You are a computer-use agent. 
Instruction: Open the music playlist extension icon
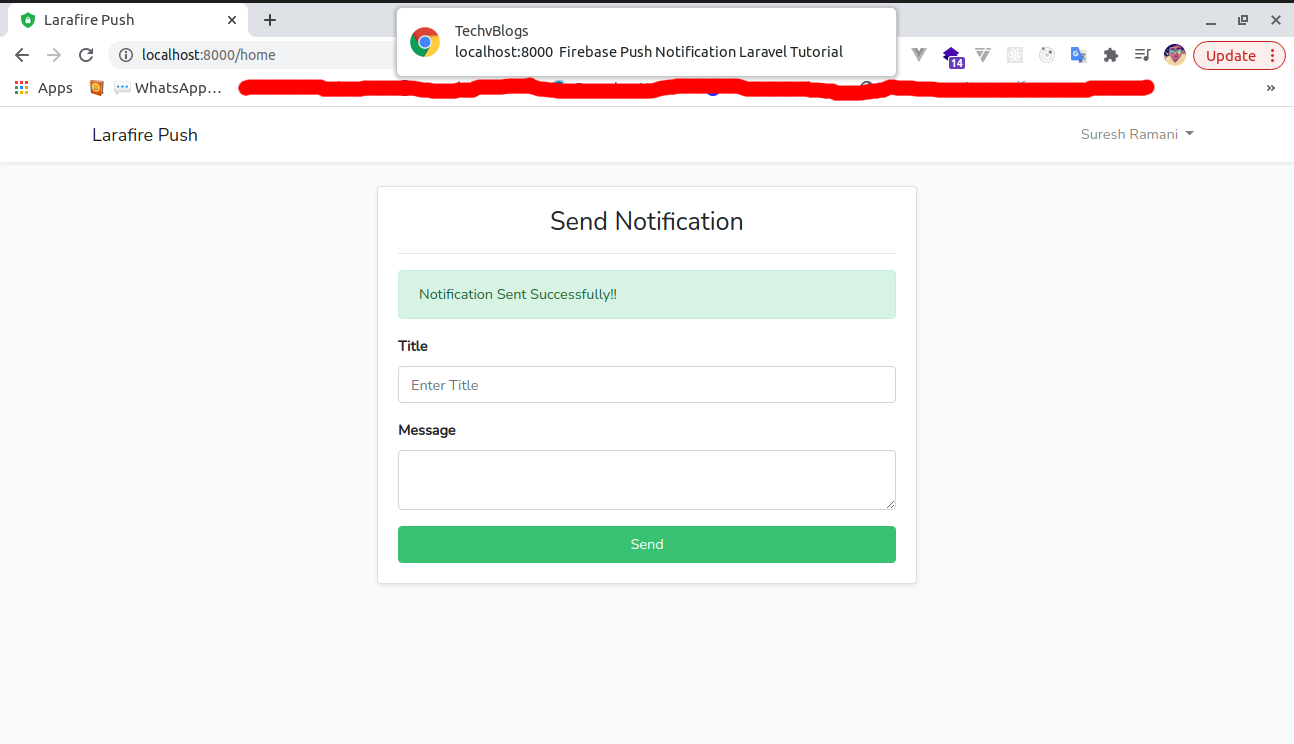tap(1143, 55)
